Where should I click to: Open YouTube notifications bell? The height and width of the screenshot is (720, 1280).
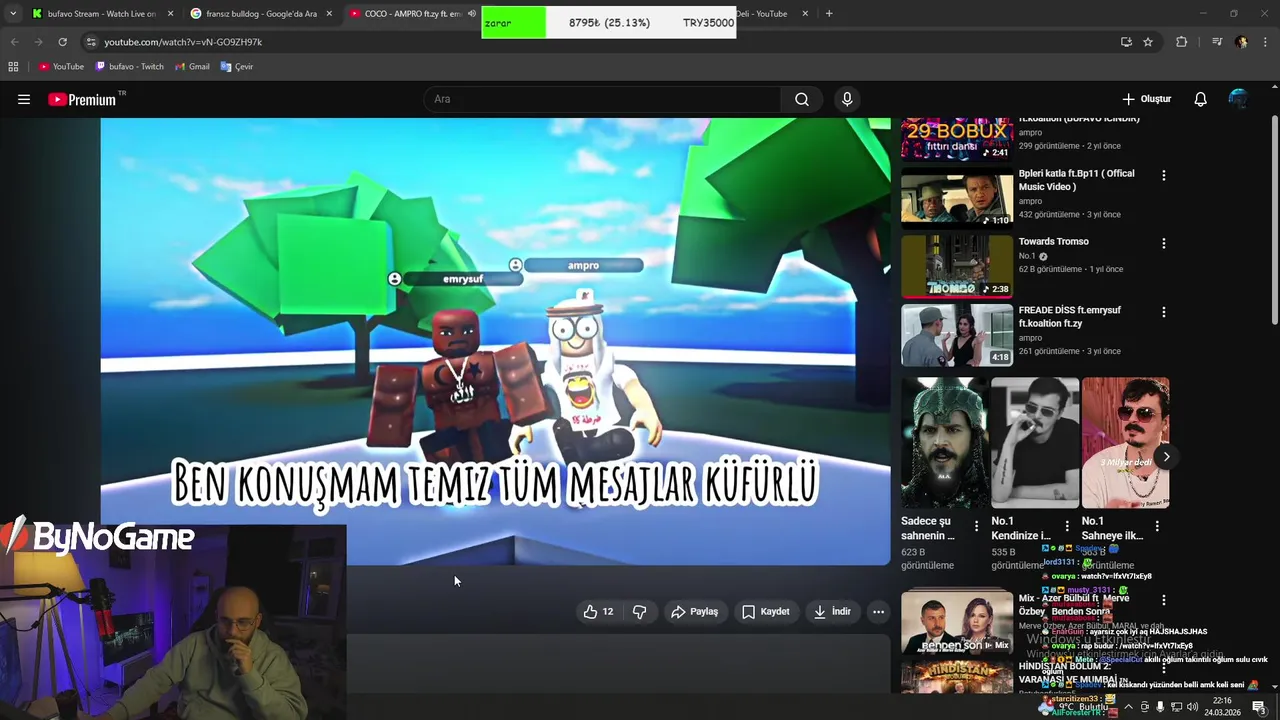pos(1201,99)
